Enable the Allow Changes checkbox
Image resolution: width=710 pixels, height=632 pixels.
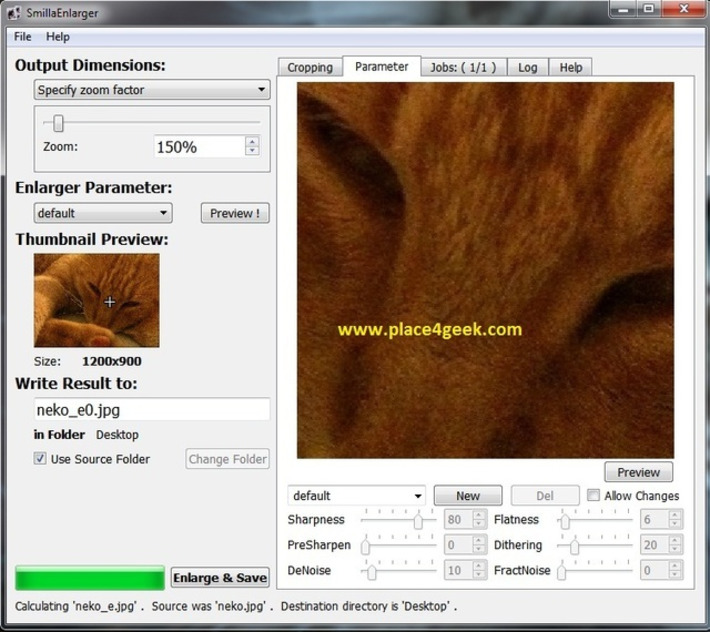(593, 495)
